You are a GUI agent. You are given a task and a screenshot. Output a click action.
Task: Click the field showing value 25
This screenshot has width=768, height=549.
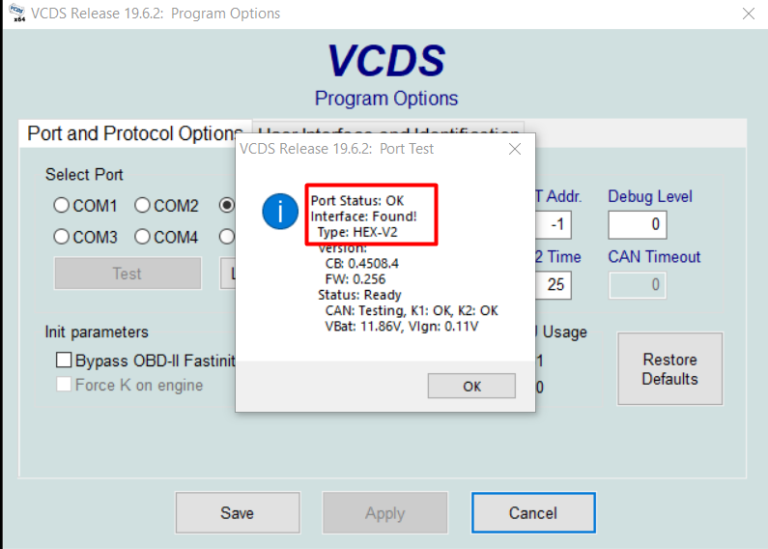pyautogui.click(x=553, y=285)
